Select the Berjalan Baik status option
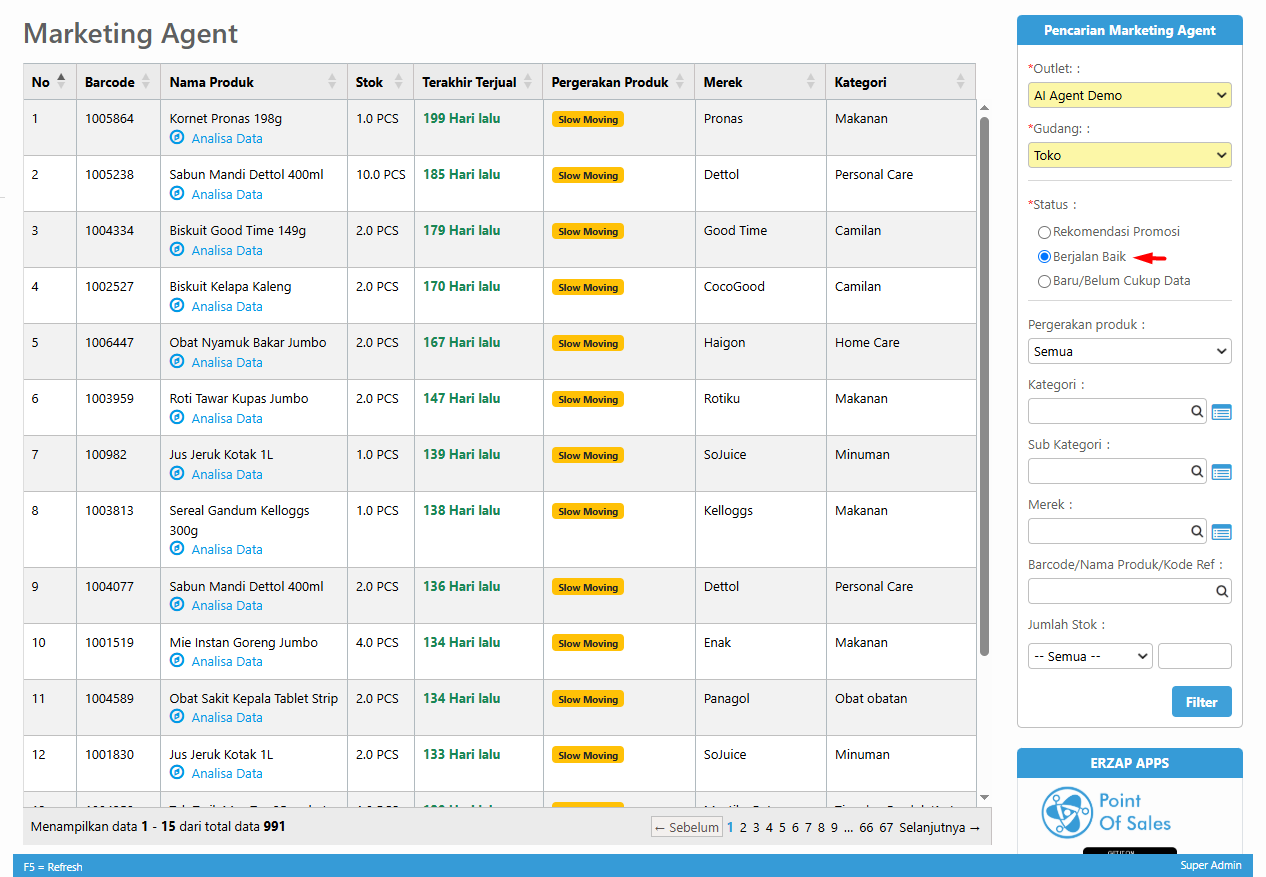The image size is (1266, 877). pyautogui.click(x=1044, y=257)
